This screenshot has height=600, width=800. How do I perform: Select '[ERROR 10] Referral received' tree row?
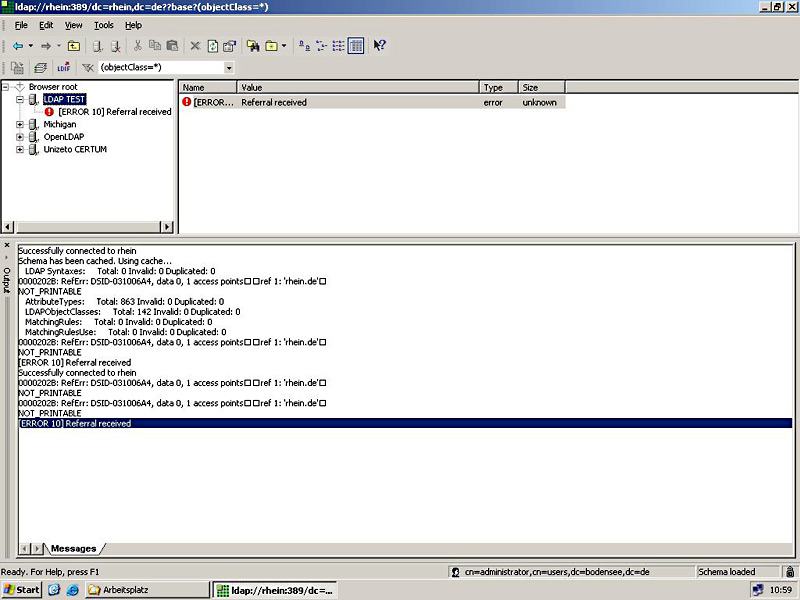tap(115, 112)
